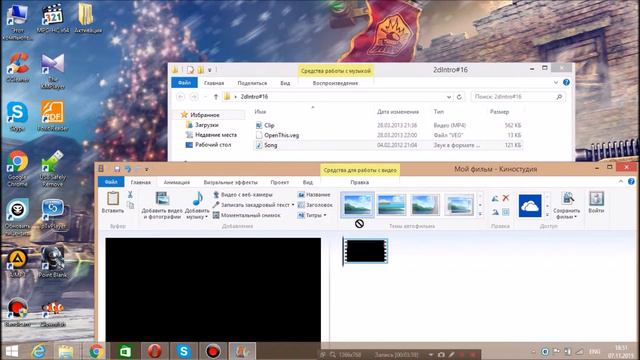Click the Add music note icon

198,198
